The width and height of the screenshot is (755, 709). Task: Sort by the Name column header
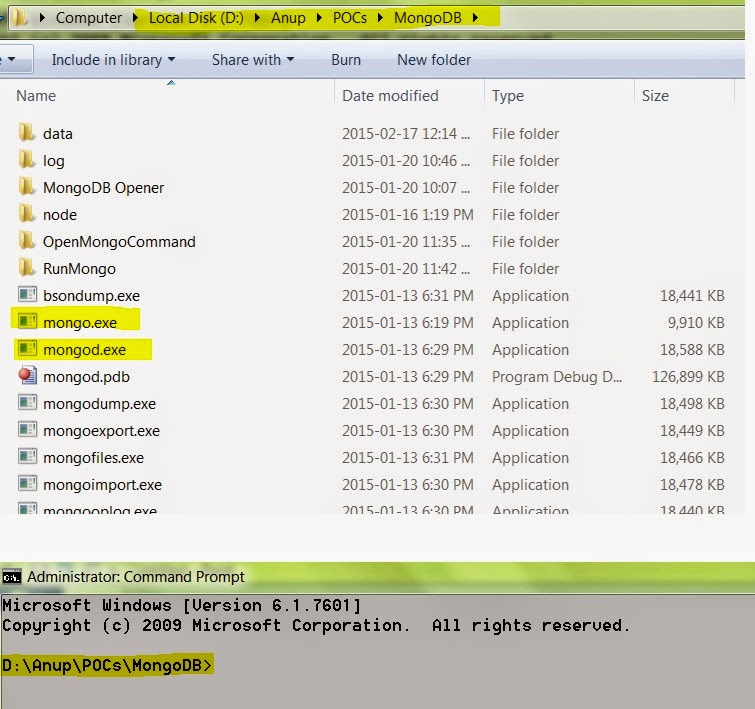click(36, 96)
